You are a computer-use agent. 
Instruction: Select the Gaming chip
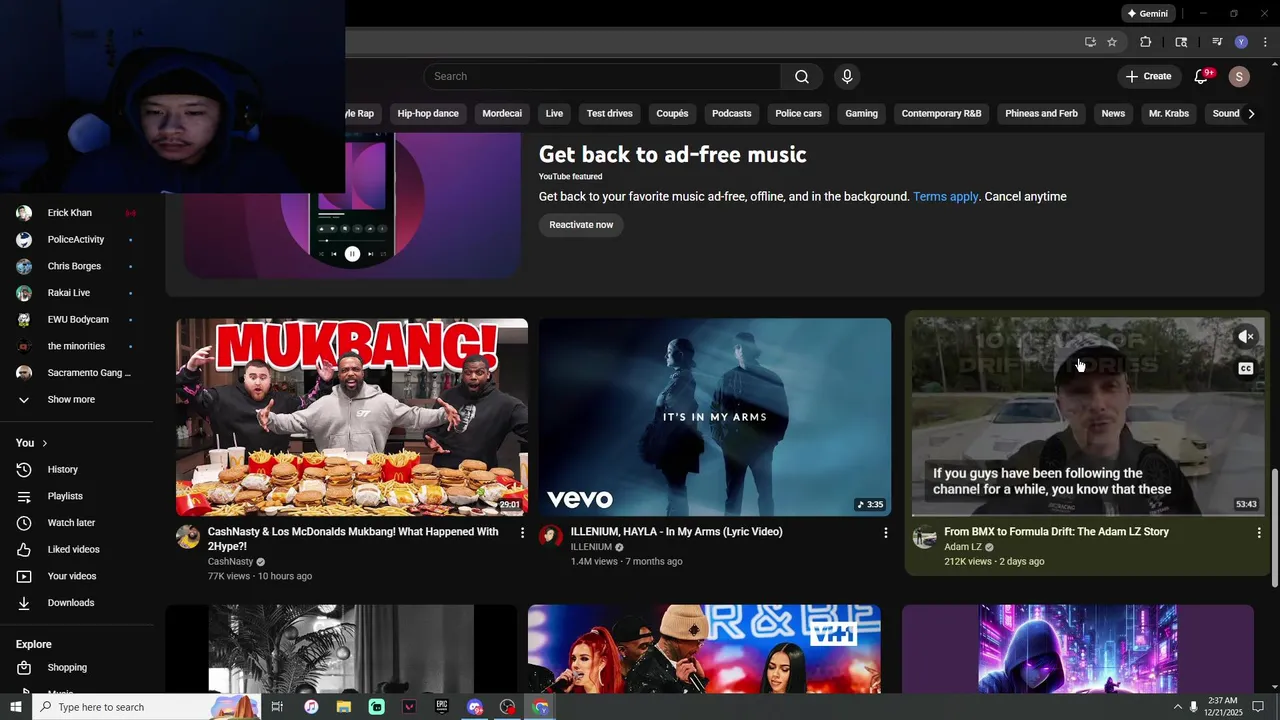click(x=861, y=114)
